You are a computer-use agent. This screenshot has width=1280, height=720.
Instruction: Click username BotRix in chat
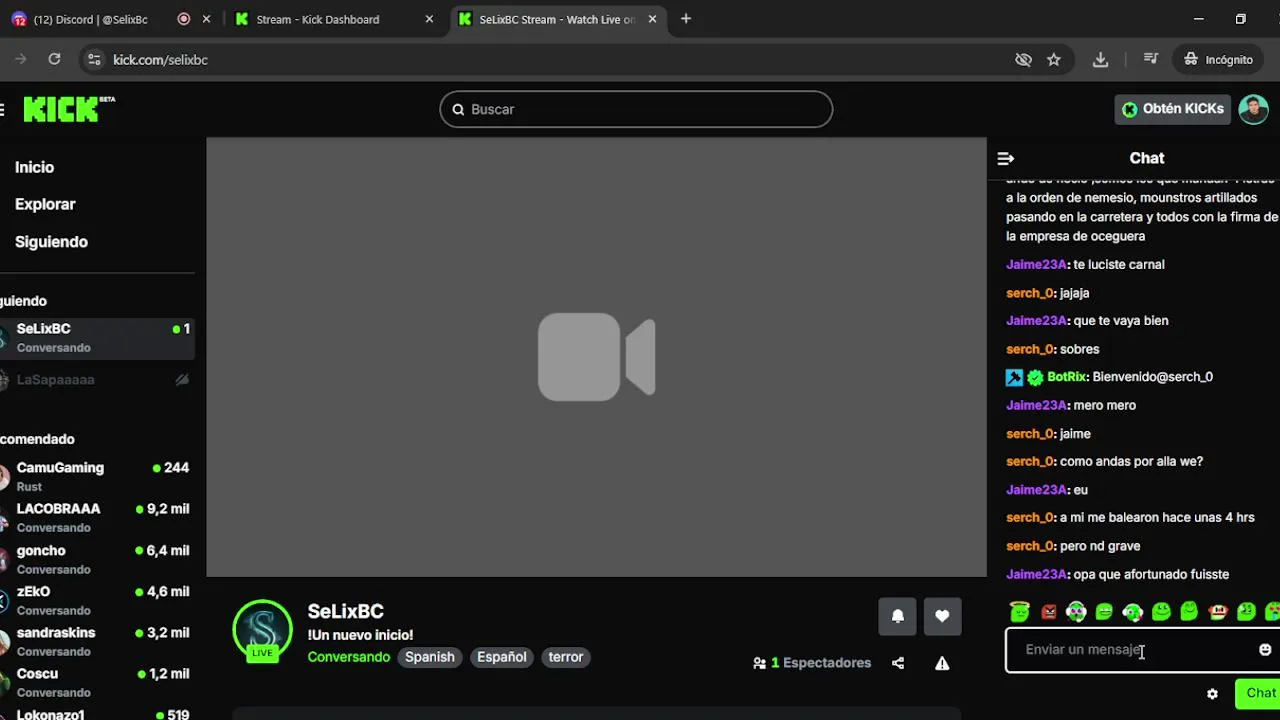click(1067, 377)
